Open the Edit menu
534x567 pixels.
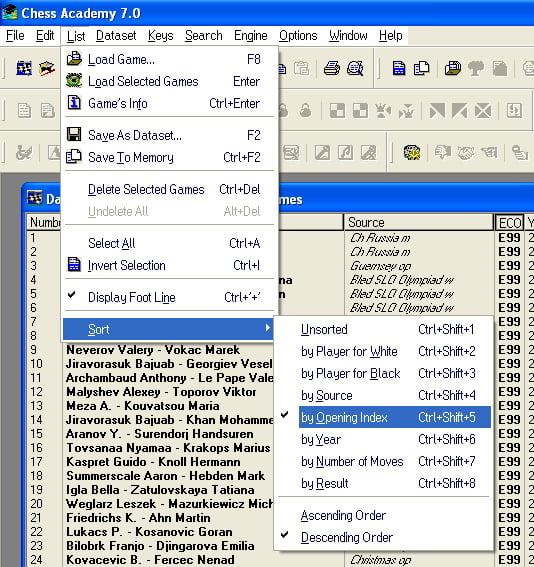pyautogui.click(x=45, y=35)
